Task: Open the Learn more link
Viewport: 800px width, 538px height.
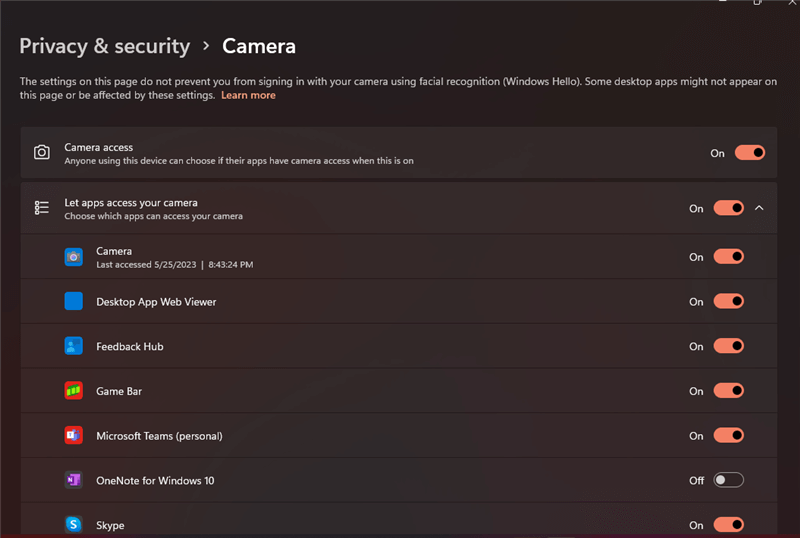Action: tap(248, 96)
